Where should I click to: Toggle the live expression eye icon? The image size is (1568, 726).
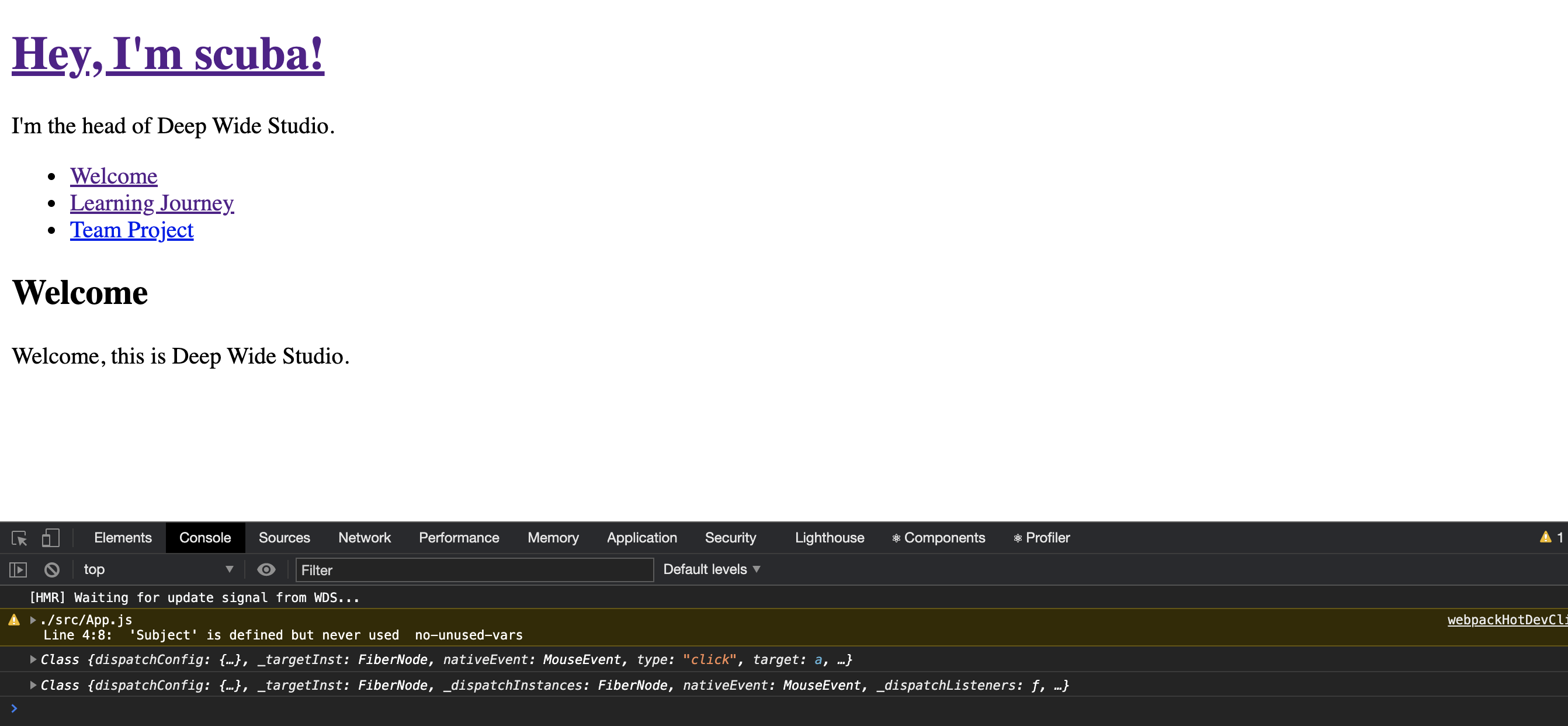[x=266, y=569]
